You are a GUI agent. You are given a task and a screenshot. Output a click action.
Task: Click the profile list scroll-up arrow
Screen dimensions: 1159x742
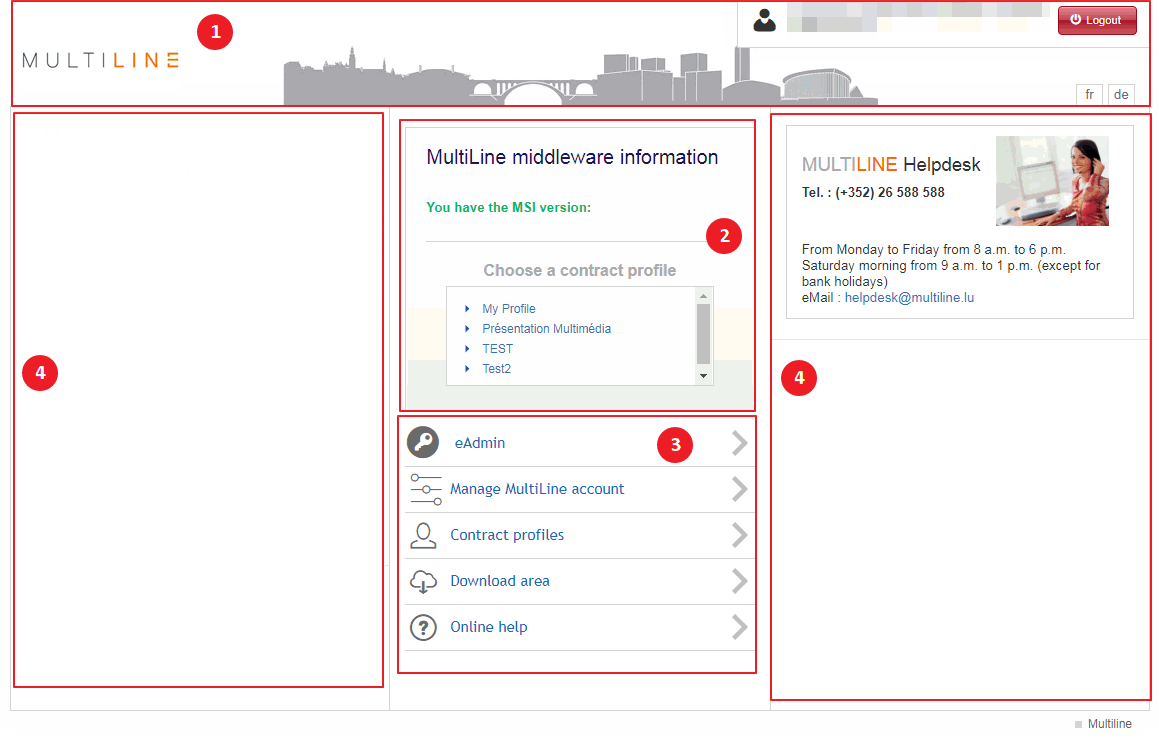coord(704,296)
